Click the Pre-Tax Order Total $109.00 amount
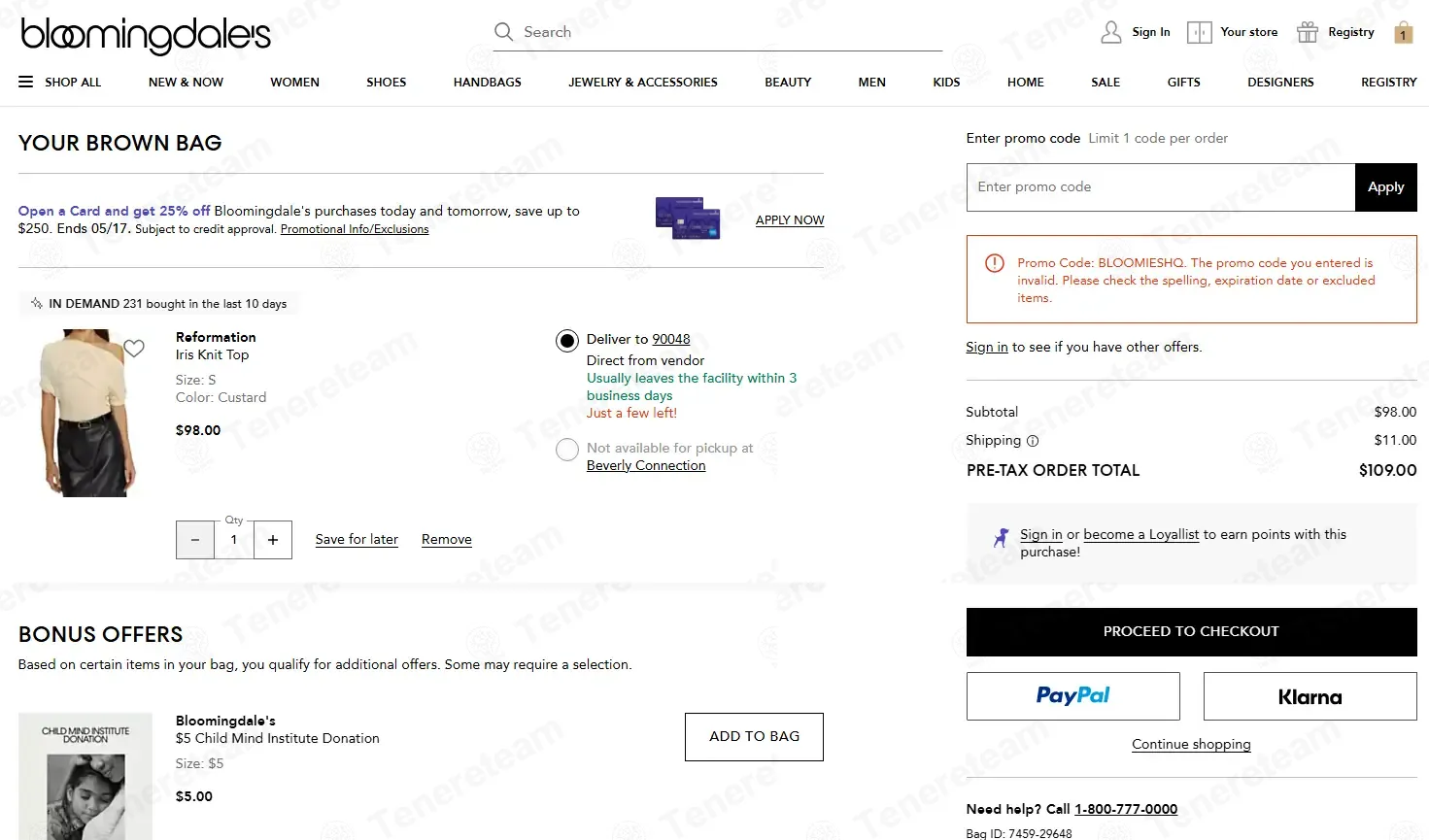1429x840 pixels. 1387,470
